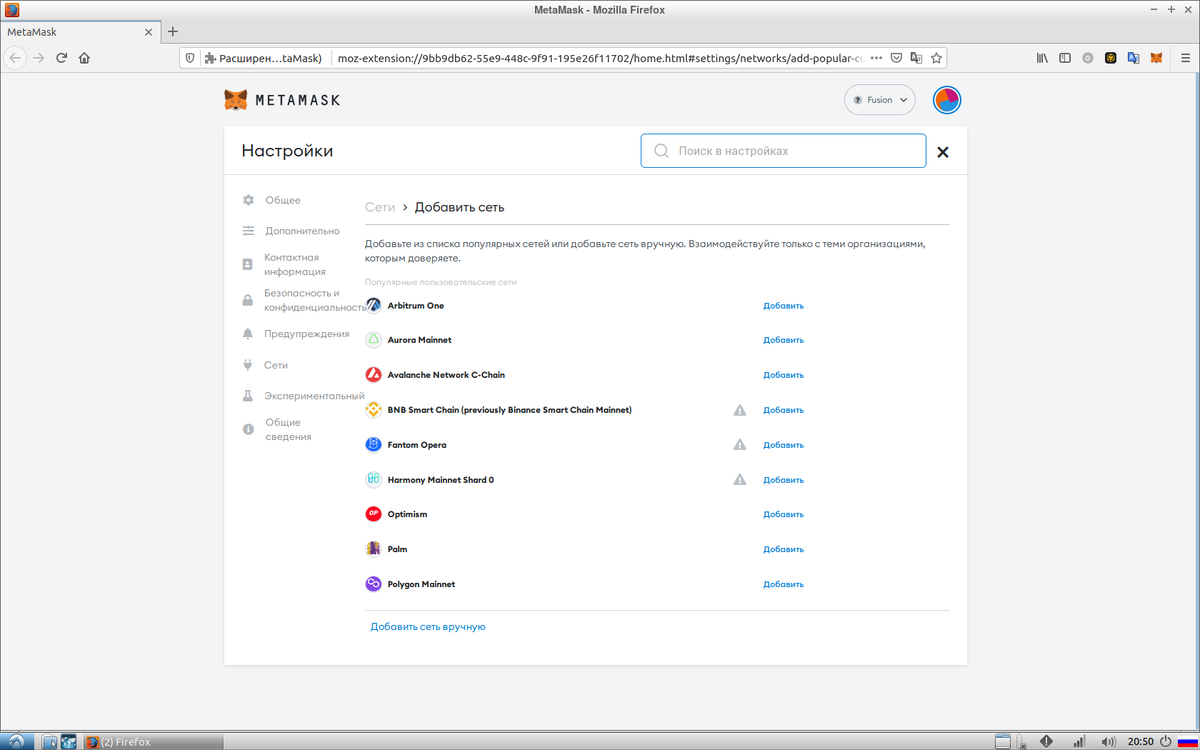Click the Pocket save icon in address bar

click(896, 58)
